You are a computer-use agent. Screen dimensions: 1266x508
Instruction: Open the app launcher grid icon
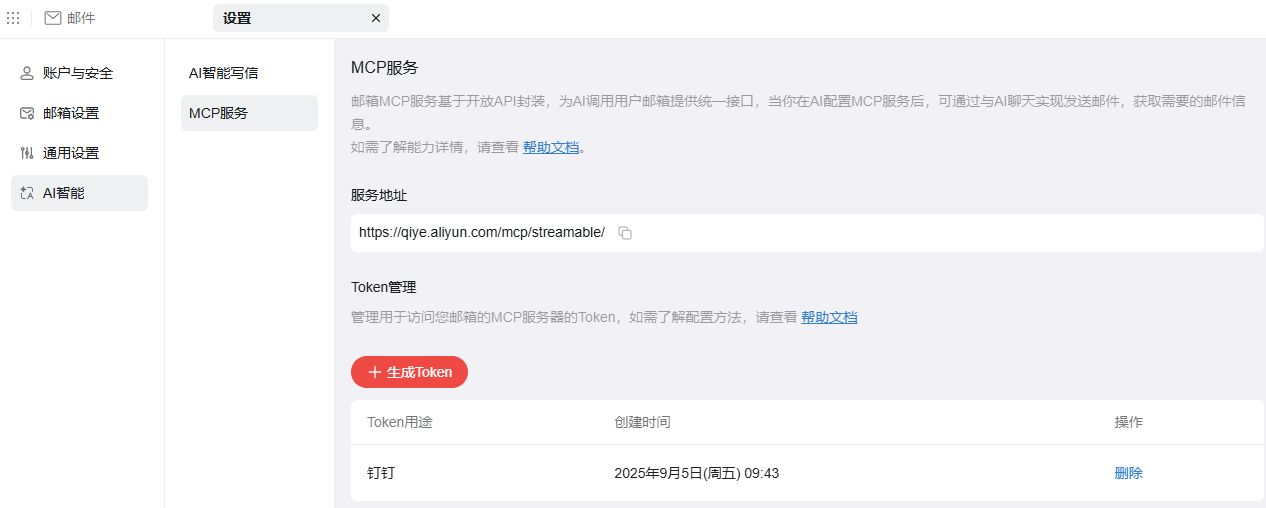[x=13, y=18]
